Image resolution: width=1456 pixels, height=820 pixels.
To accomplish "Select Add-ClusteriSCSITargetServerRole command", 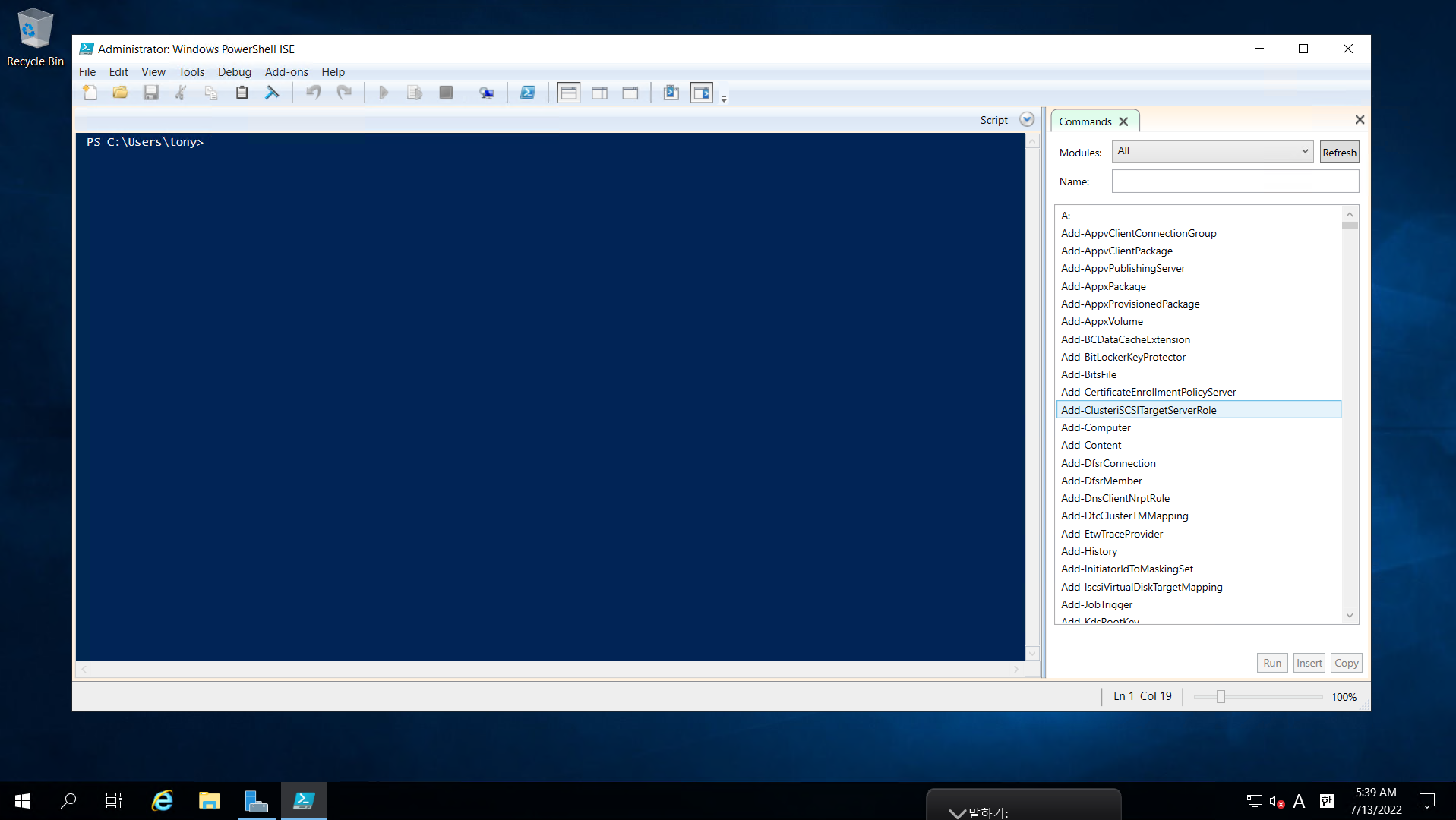I will click(1199, 410).
